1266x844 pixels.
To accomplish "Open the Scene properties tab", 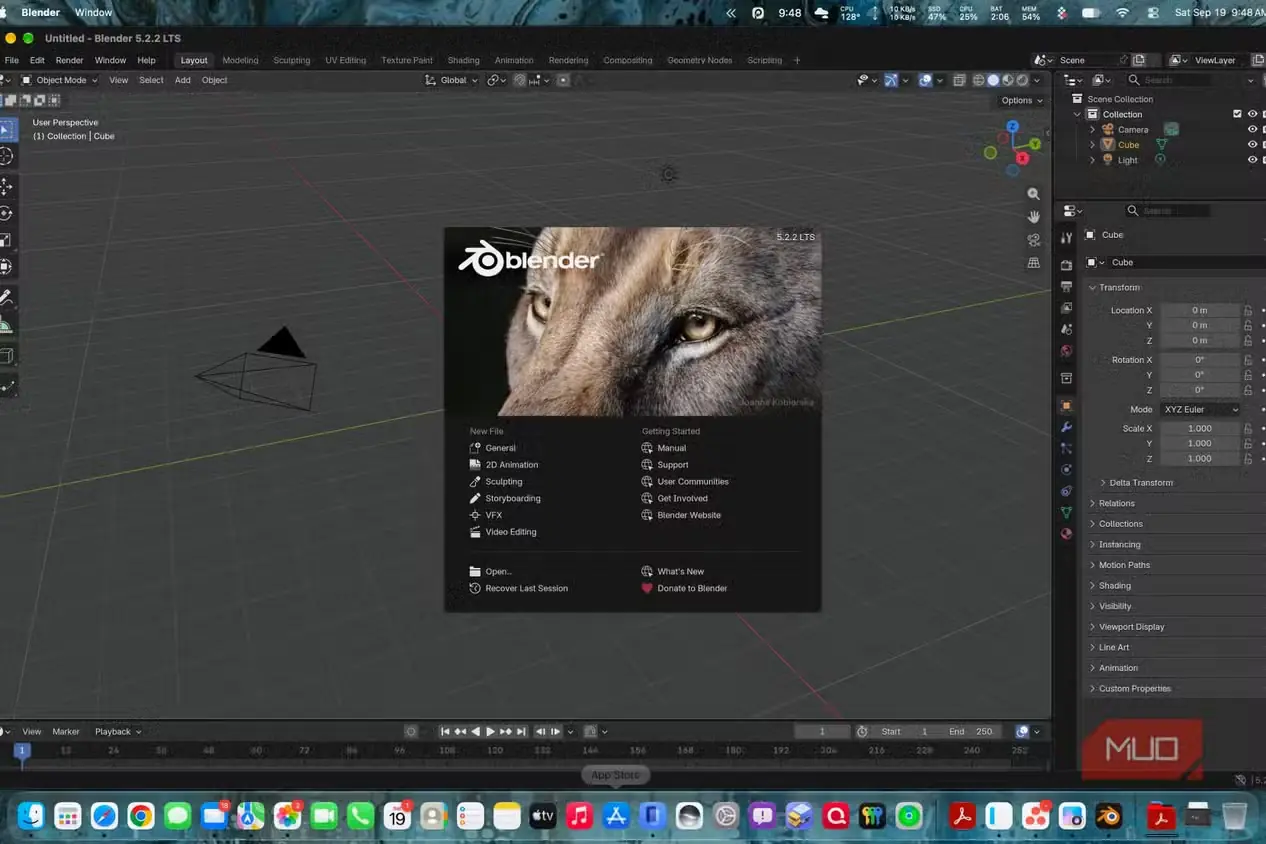I will pyautogui.click(x=1066, y=329).
